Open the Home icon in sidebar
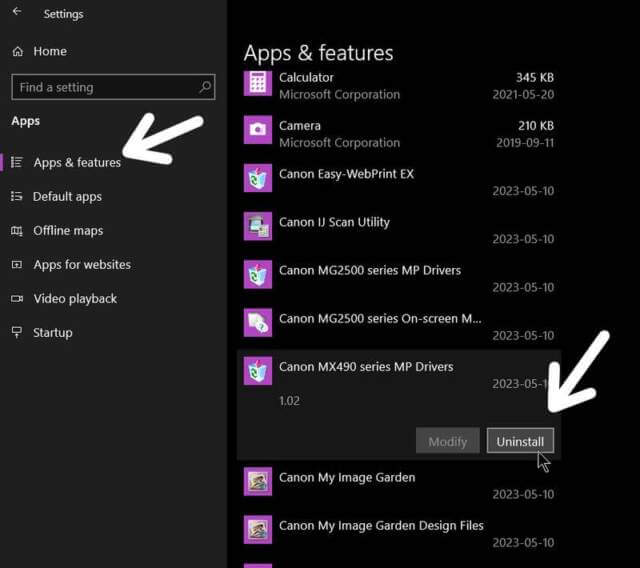640x568 pixels. pos(18,51)
